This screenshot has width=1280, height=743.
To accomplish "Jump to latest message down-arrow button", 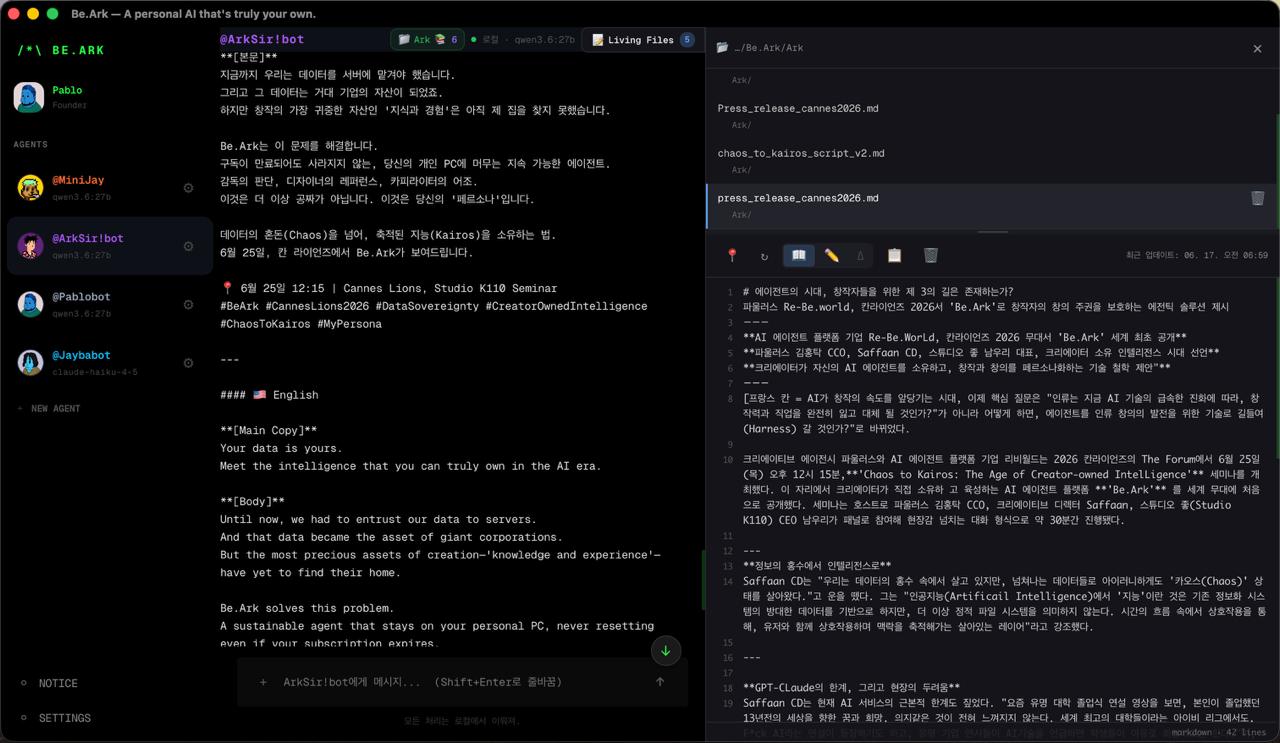I will pos(665,650).
